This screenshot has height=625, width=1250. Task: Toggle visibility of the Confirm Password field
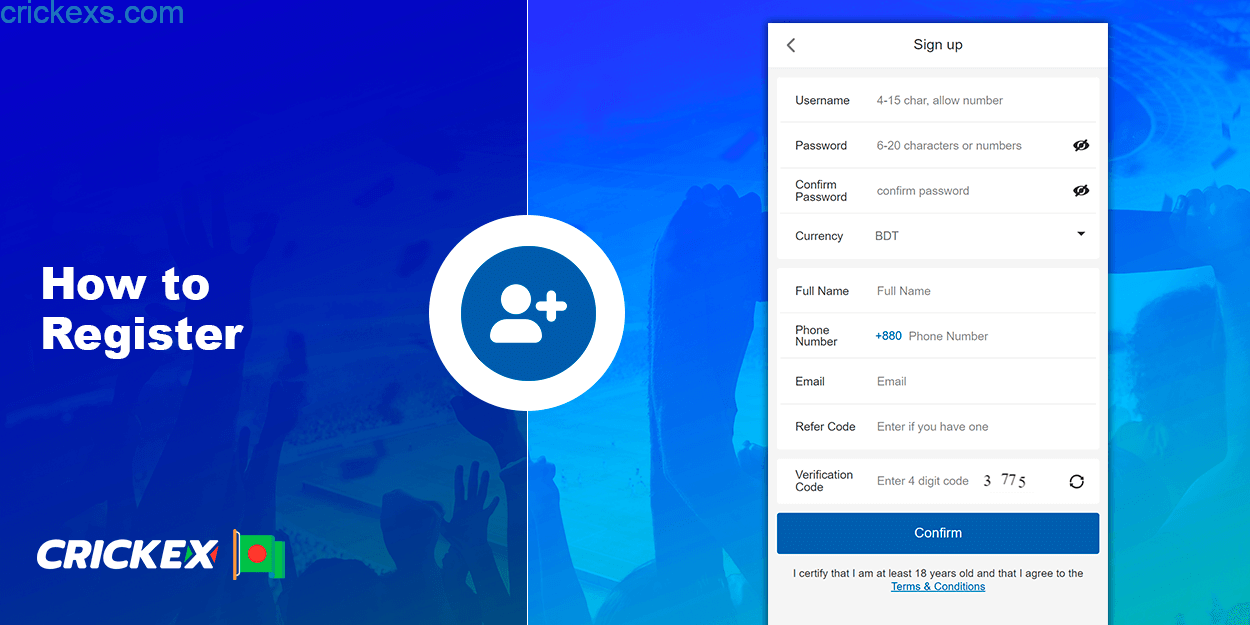[x=1081, y=190]
